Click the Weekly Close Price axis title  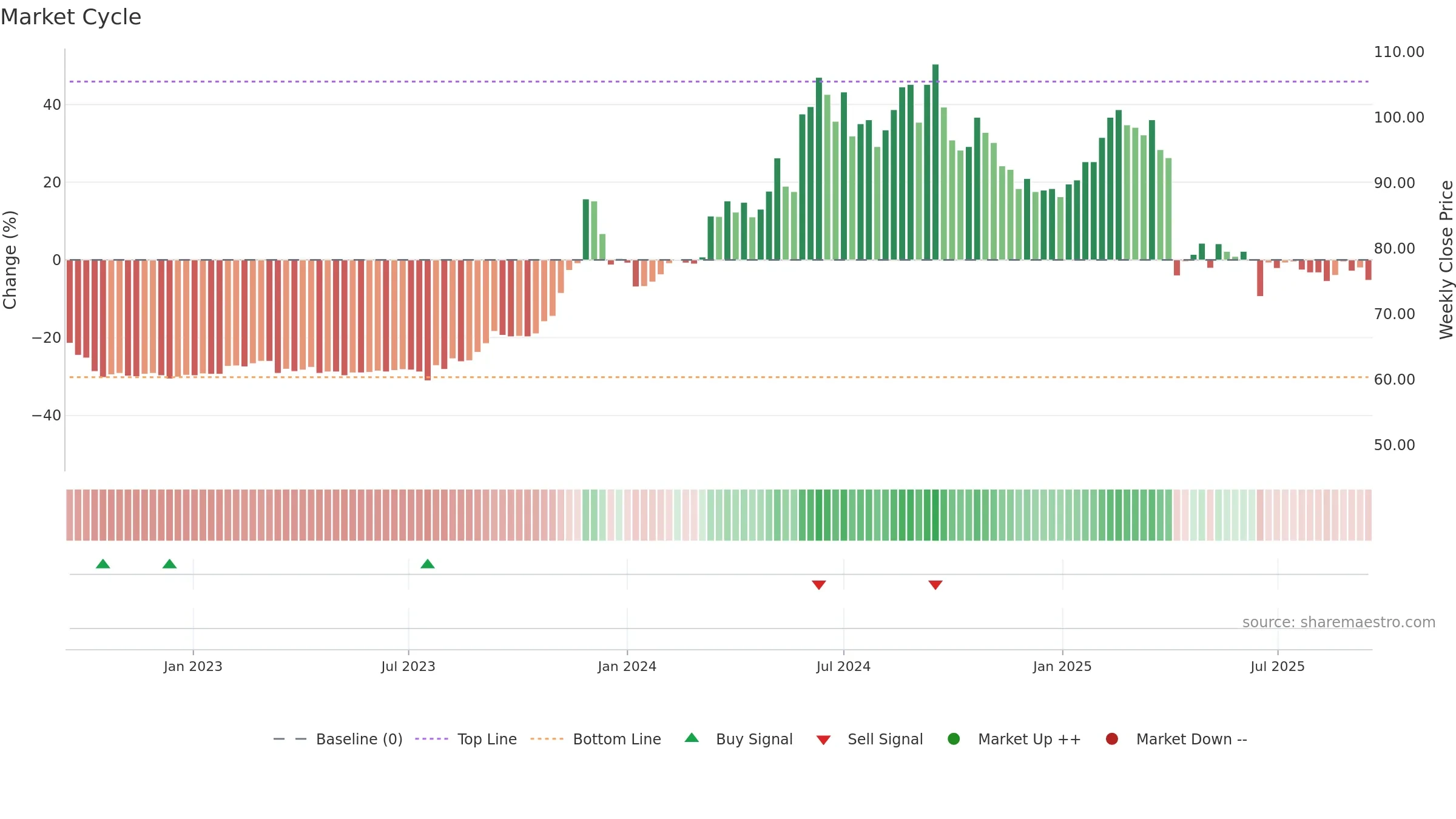point(1446,260)
